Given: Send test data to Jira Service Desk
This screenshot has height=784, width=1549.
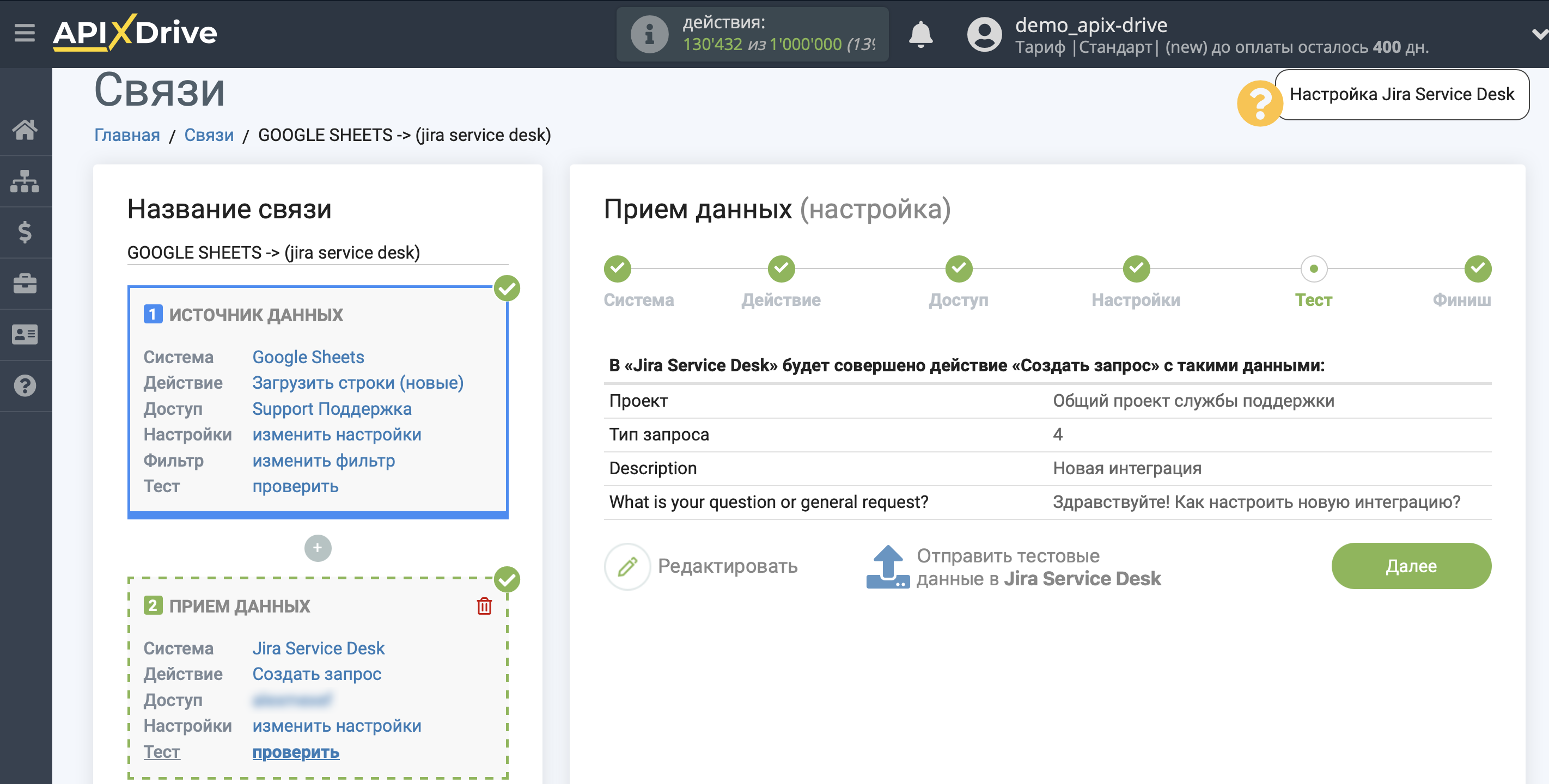Looking at the screenshot, I should click(1039, 567).
